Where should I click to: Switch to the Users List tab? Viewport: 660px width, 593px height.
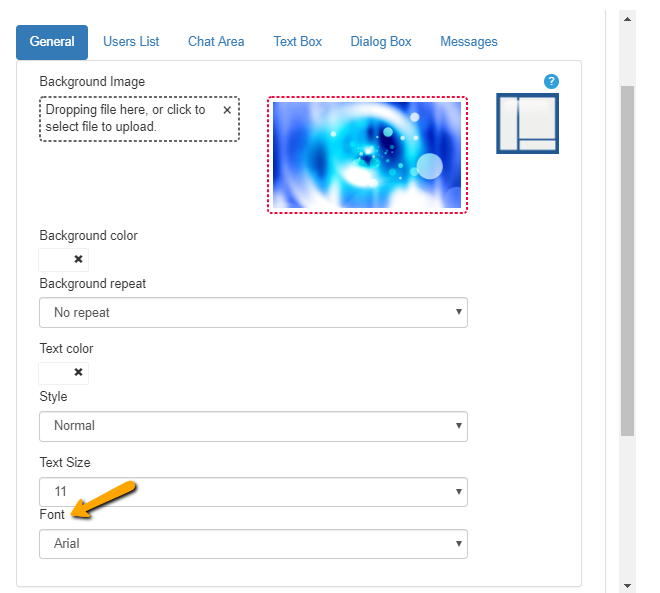click(131, 42)
